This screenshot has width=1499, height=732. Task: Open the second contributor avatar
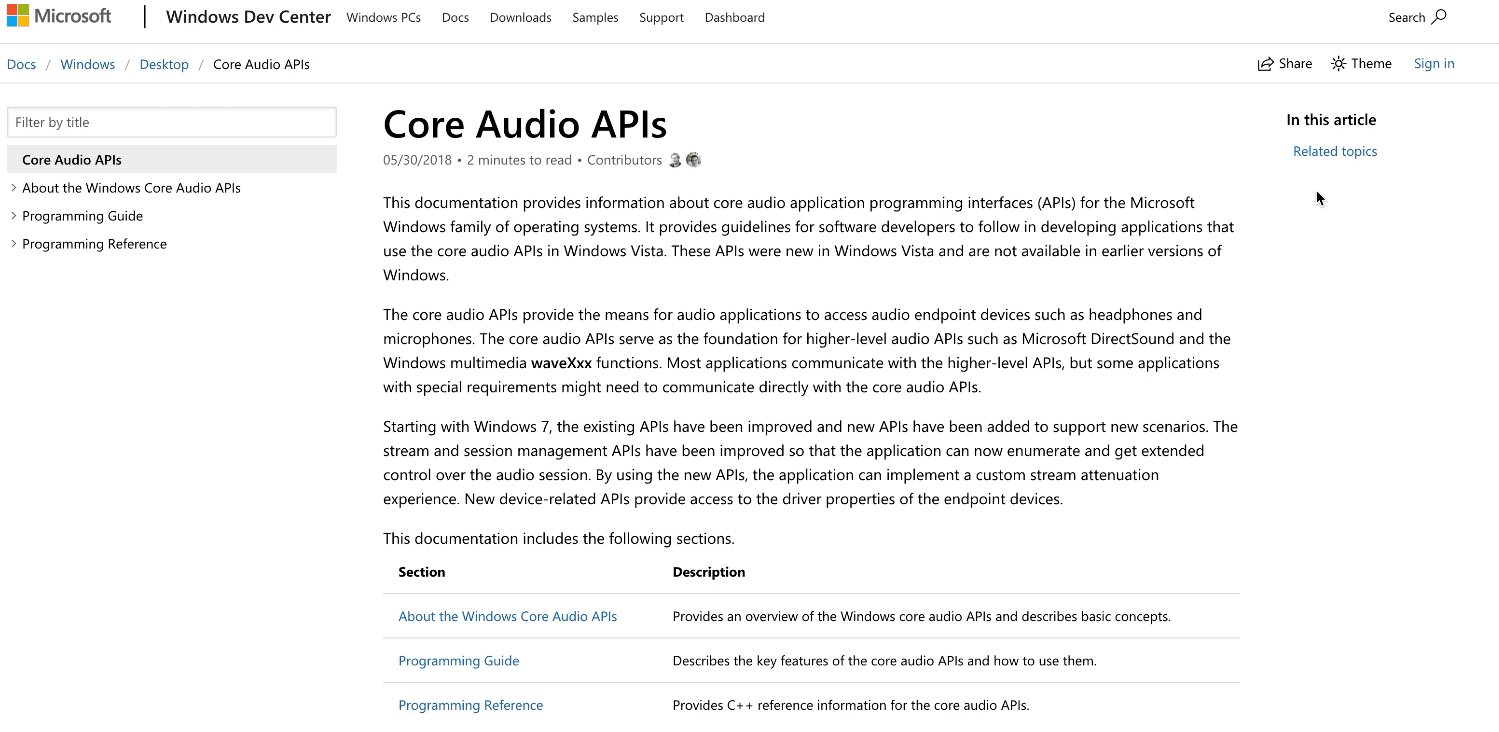click(693, 160)
